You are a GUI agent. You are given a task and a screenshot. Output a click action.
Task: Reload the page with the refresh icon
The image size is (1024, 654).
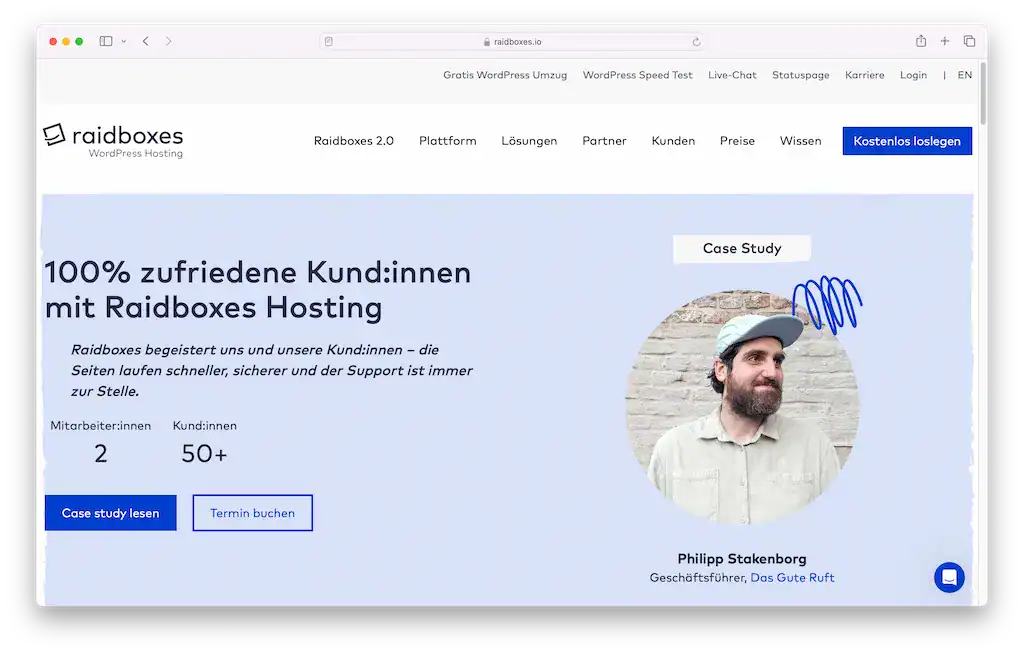696,42
